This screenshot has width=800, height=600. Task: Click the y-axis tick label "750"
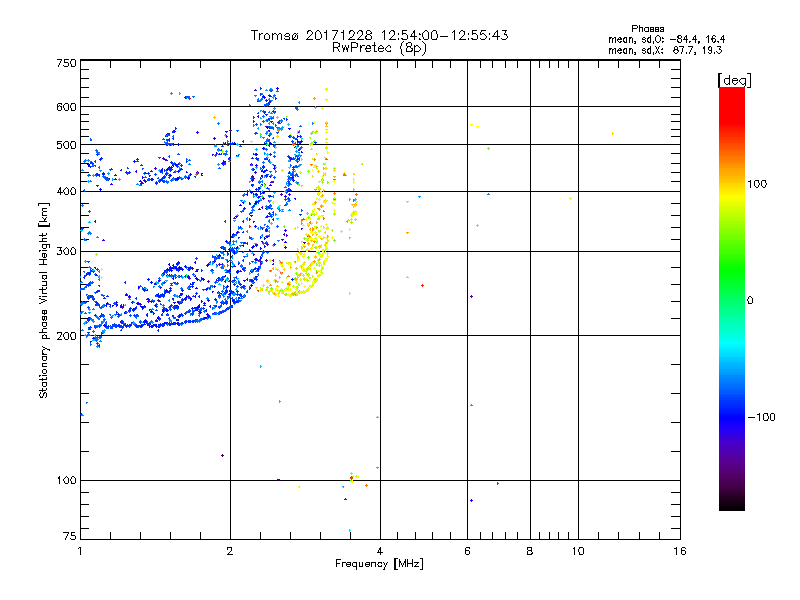(x=66, y=63)
